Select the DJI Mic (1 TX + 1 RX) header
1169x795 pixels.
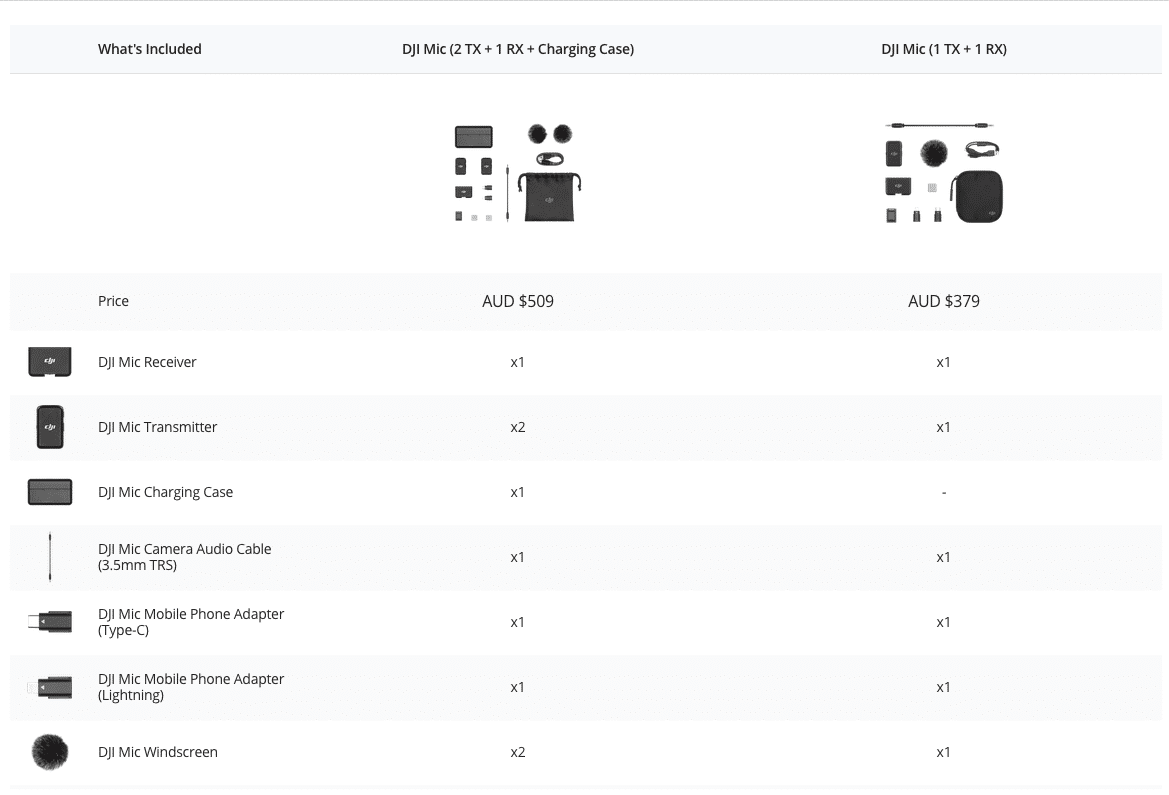943,49
